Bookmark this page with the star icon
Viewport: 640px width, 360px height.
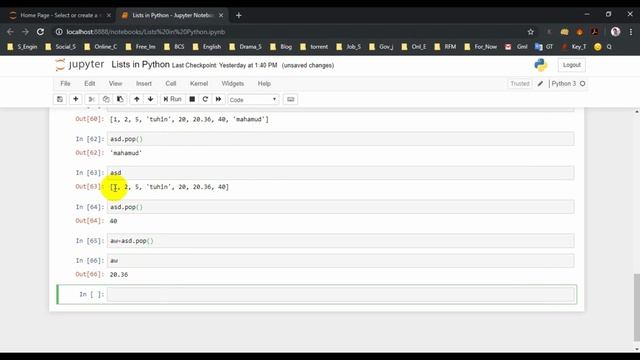pos(531,32)
